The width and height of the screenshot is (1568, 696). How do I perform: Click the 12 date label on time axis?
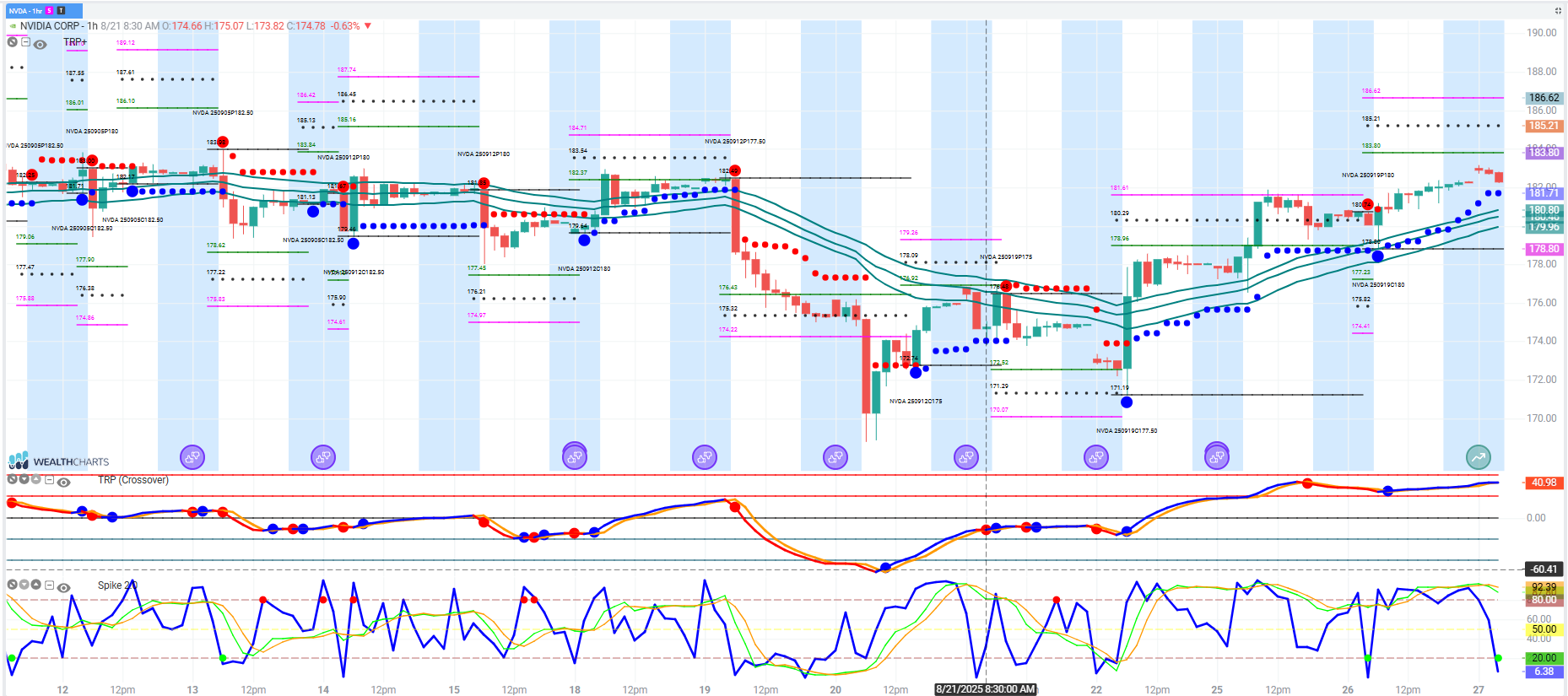point(62,689)
